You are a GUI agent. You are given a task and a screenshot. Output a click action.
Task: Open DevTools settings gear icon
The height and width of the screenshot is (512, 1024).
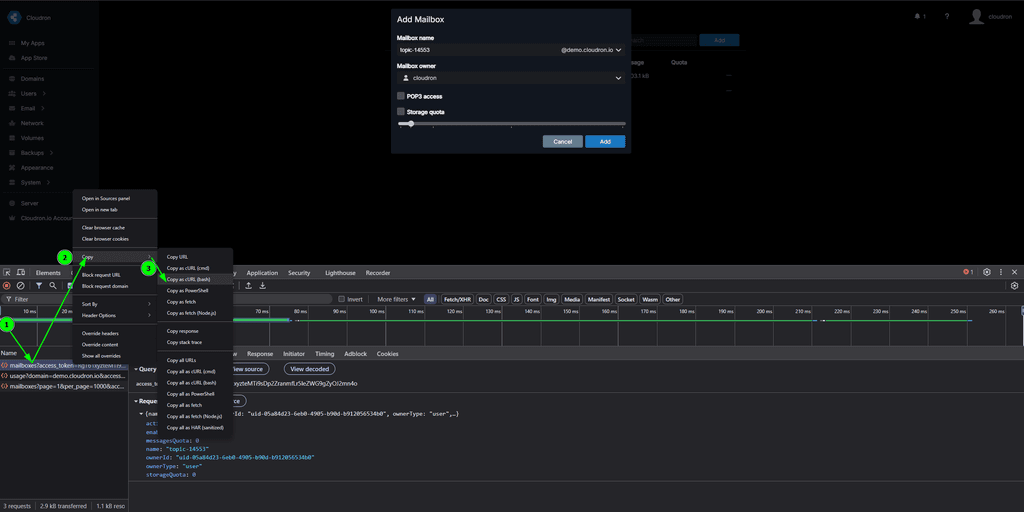[x=987, y=272]
